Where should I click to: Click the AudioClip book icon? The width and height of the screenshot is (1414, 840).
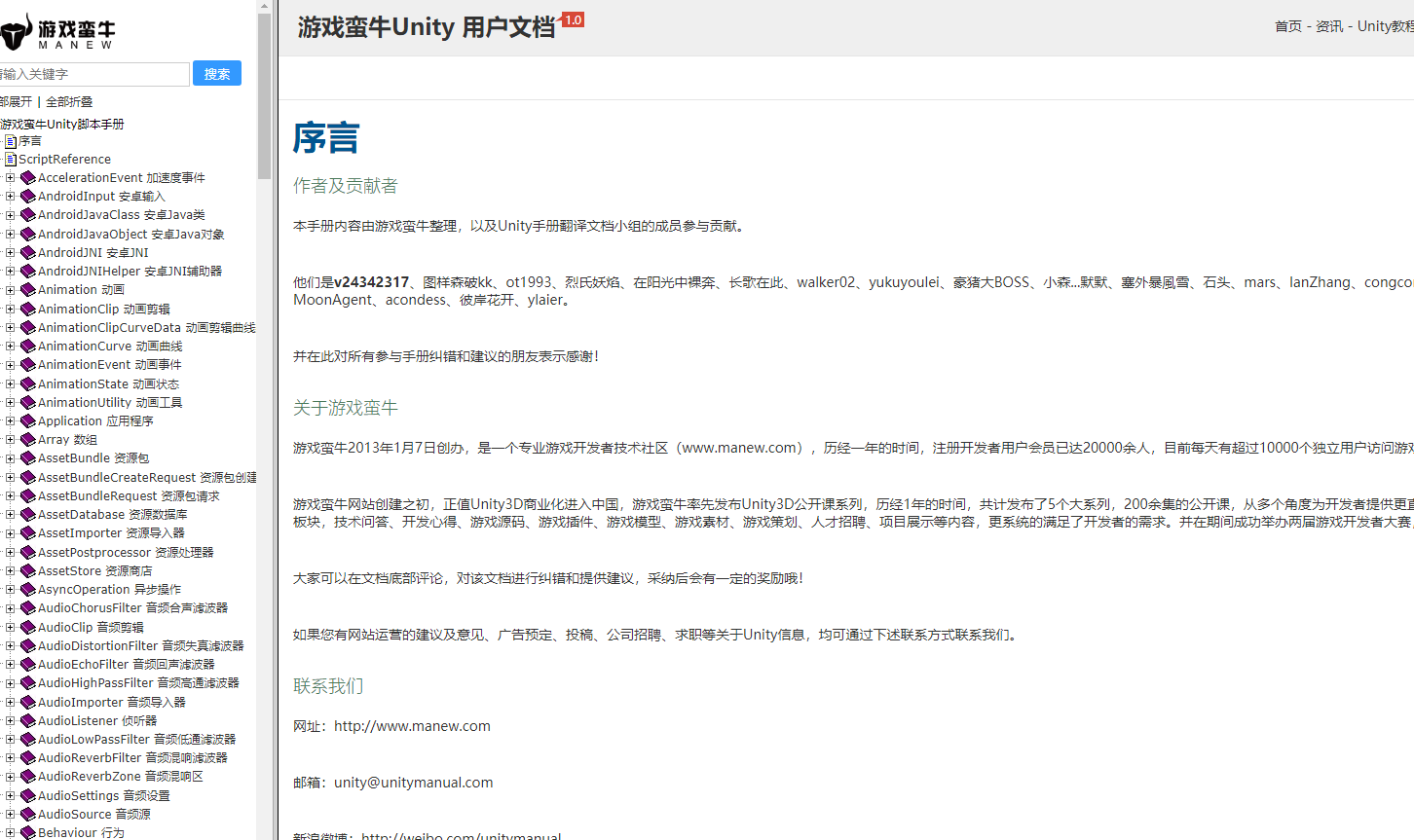click(28, 628)
